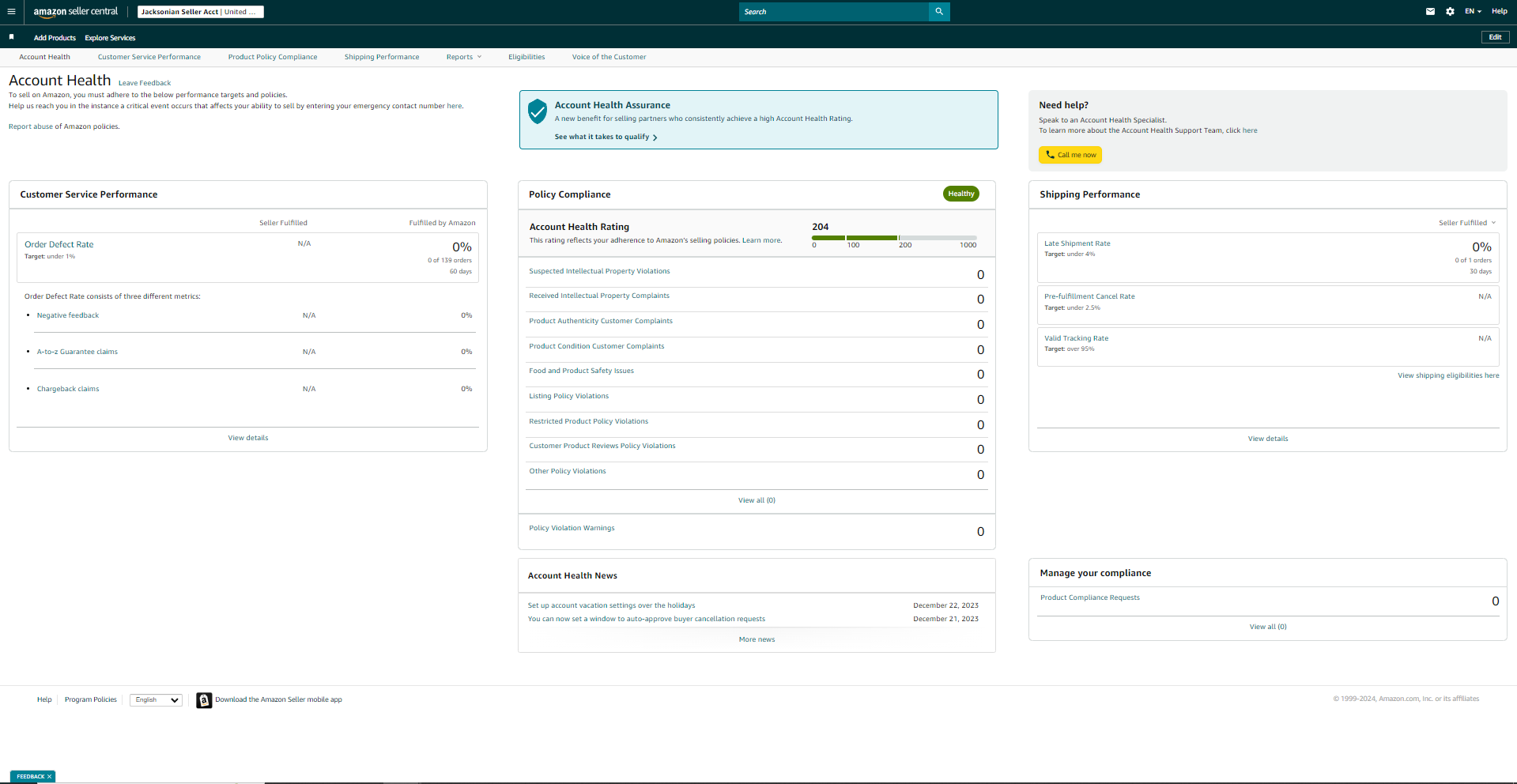Click the Call me now button

click(1070, 155)
